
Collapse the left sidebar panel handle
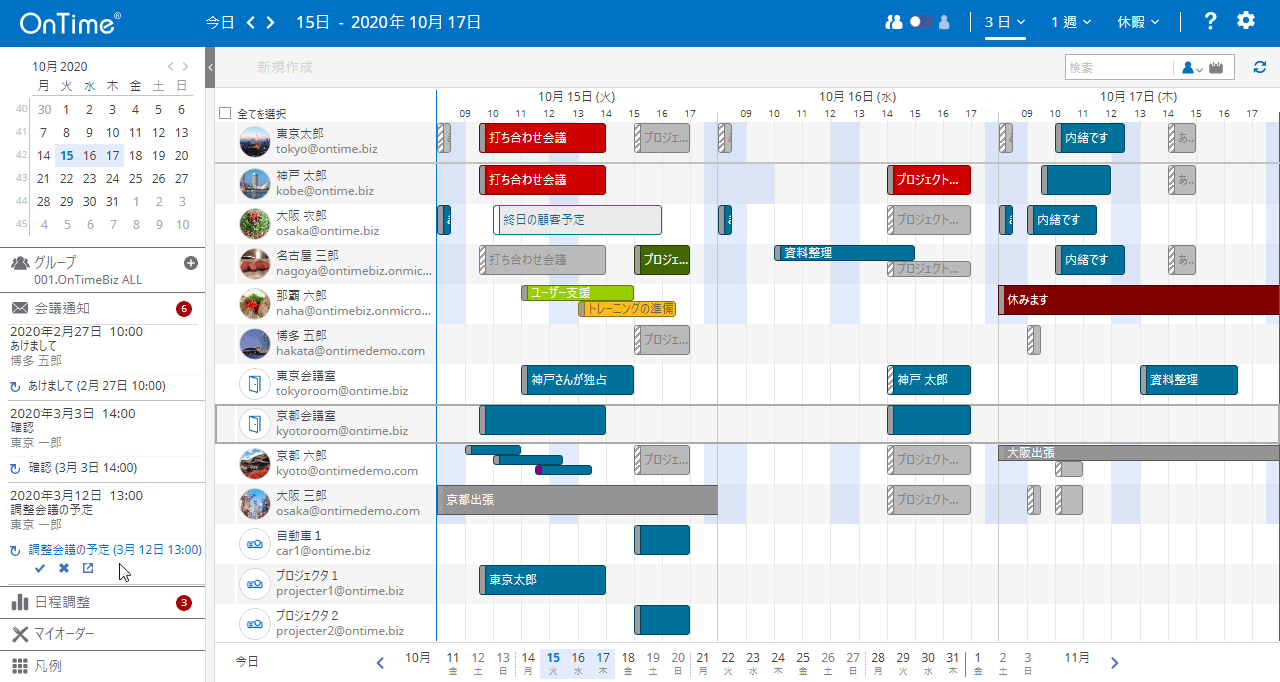[x=210, y=67]
